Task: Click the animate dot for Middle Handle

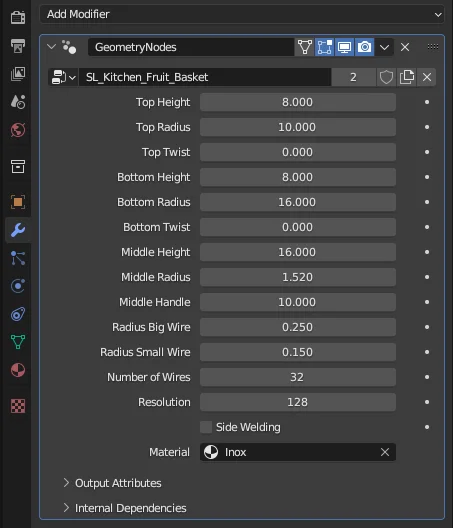Action: pyautogui.click(x=427, y=302)
